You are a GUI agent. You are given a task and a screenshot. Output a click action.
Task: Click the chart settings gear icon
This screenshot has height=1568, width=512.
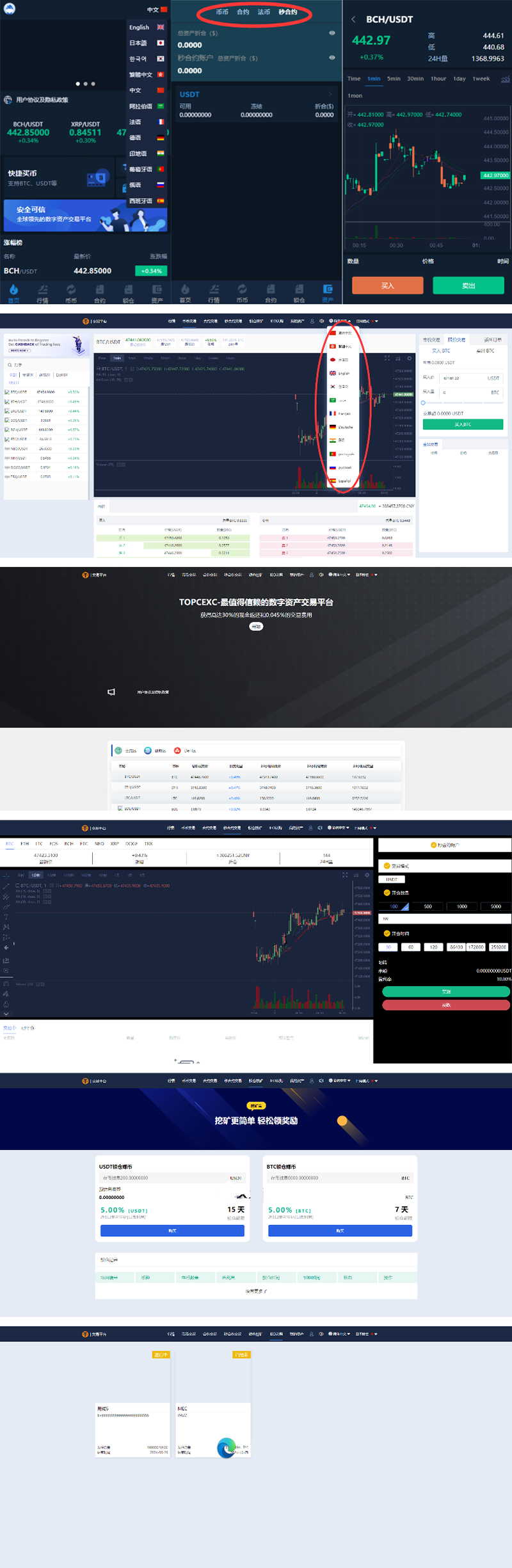coord(409,358)
